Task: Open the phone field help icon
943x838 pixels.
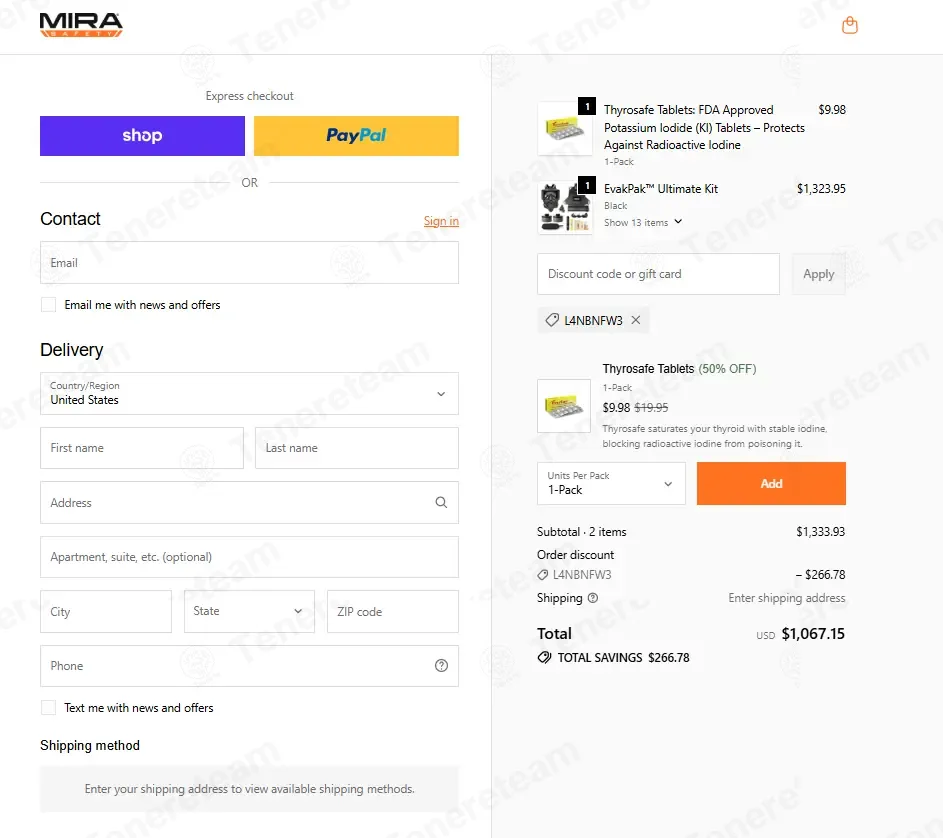Action: [x=441, y=665]
